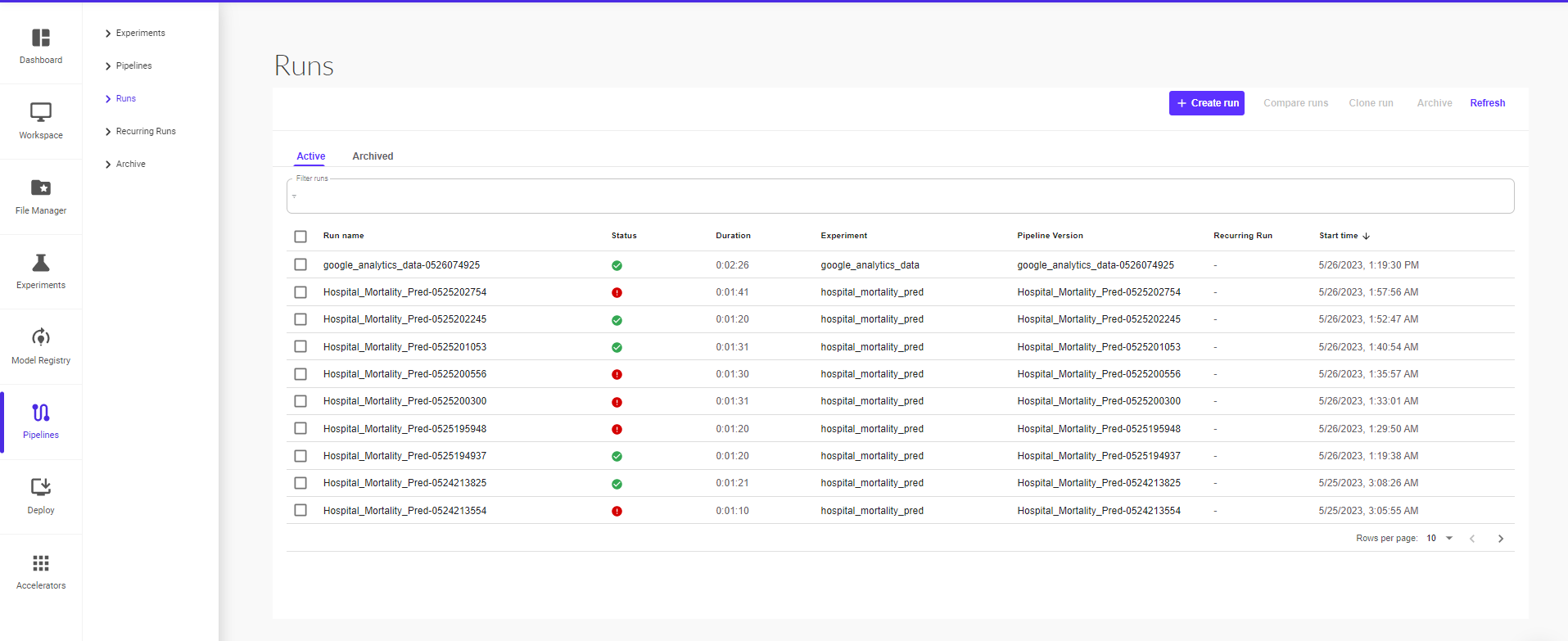1568x641 pixels.
Task: Click failed status icon for Hospital_Mortality_Pred-0525200300
Action: [x=617, y=402]
